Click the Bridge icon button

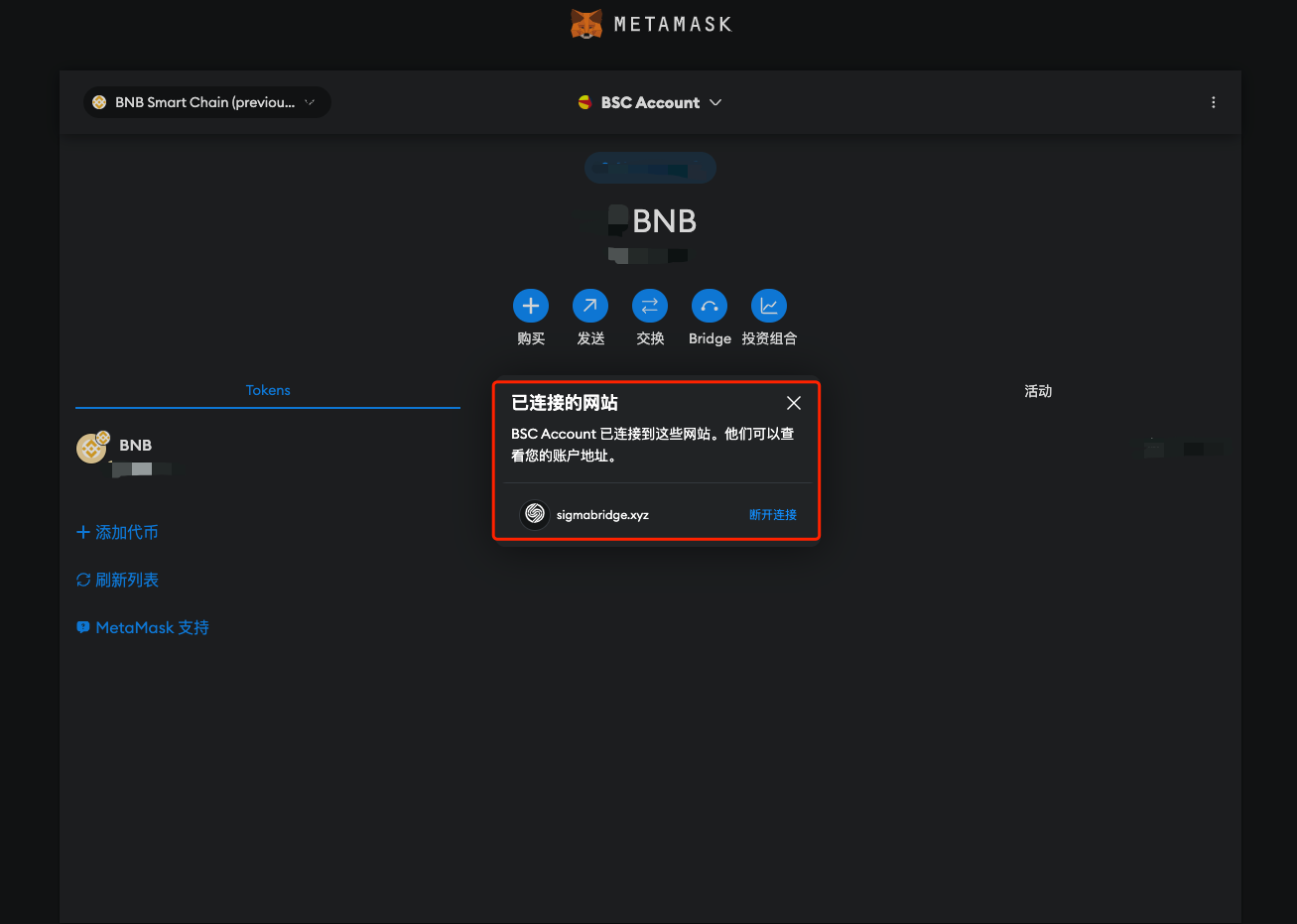710,306
